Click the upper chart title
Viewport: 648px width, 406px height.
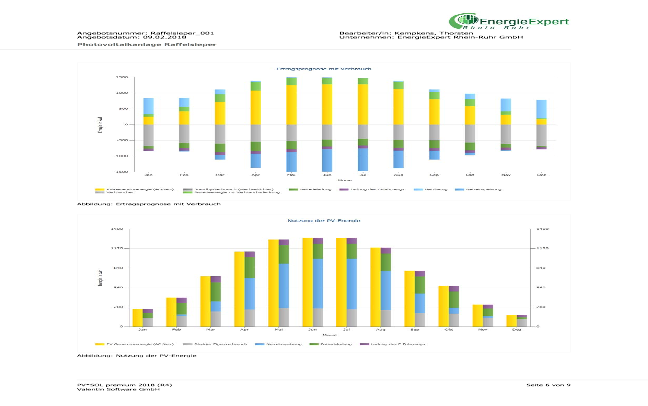click(x=324, y=67)
